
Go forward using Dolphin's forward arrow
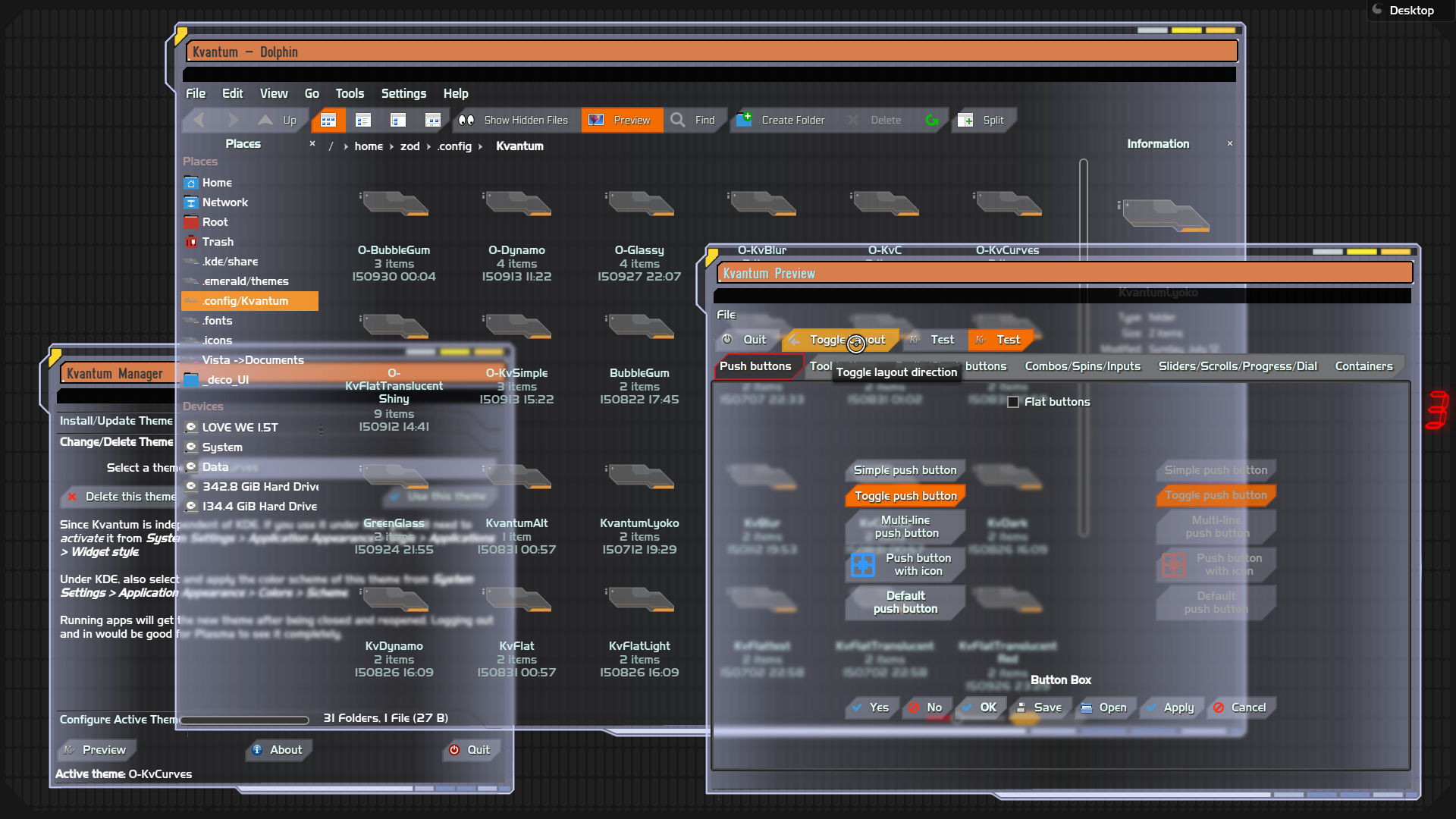233,120
